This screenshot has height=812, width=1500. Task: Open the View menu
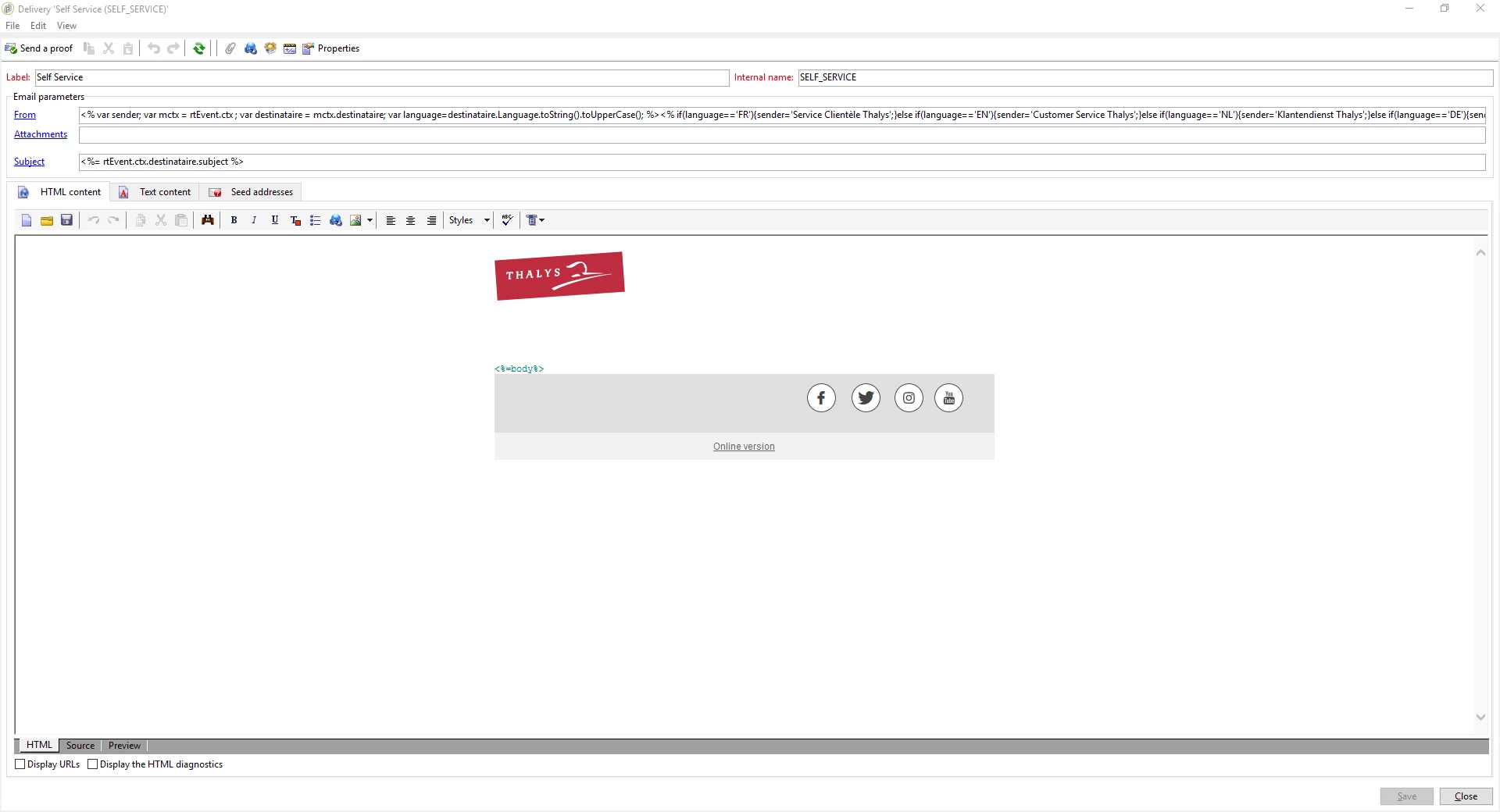(67, 26)
